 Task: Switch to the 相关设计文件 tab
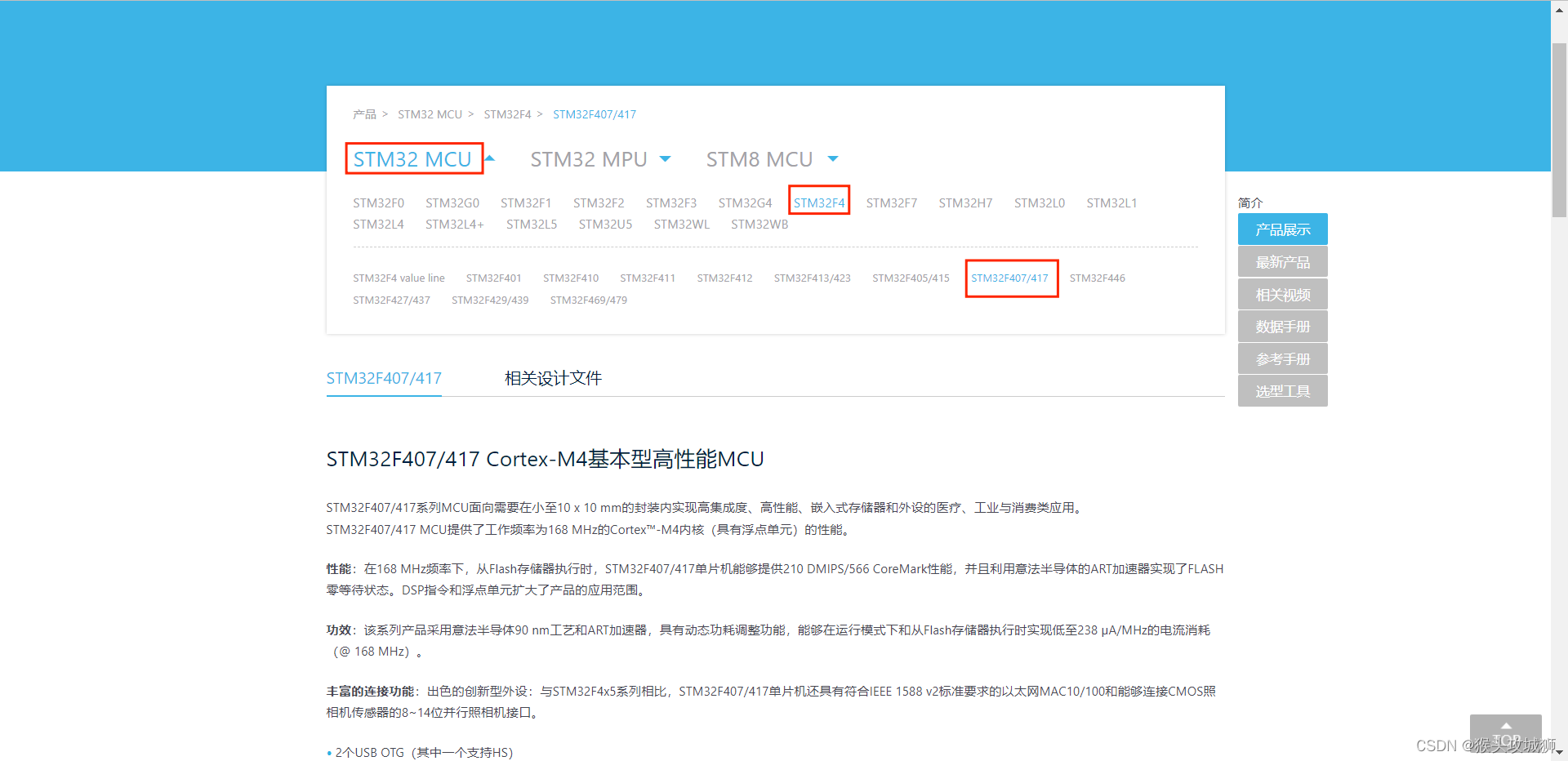click(553, 378)
